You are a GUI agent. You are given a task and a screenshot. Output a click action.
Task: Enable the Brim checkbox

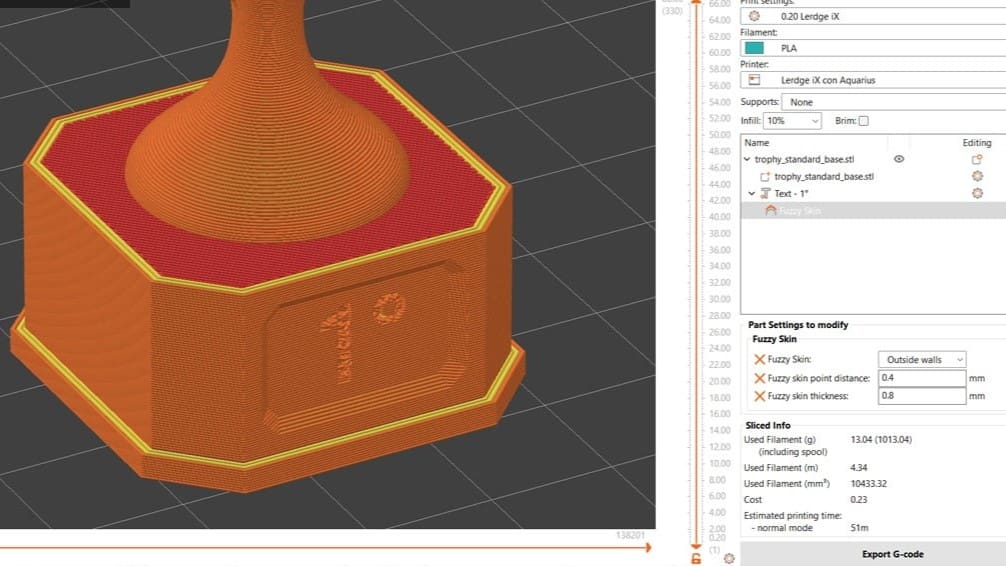click(x=864, y=121)
